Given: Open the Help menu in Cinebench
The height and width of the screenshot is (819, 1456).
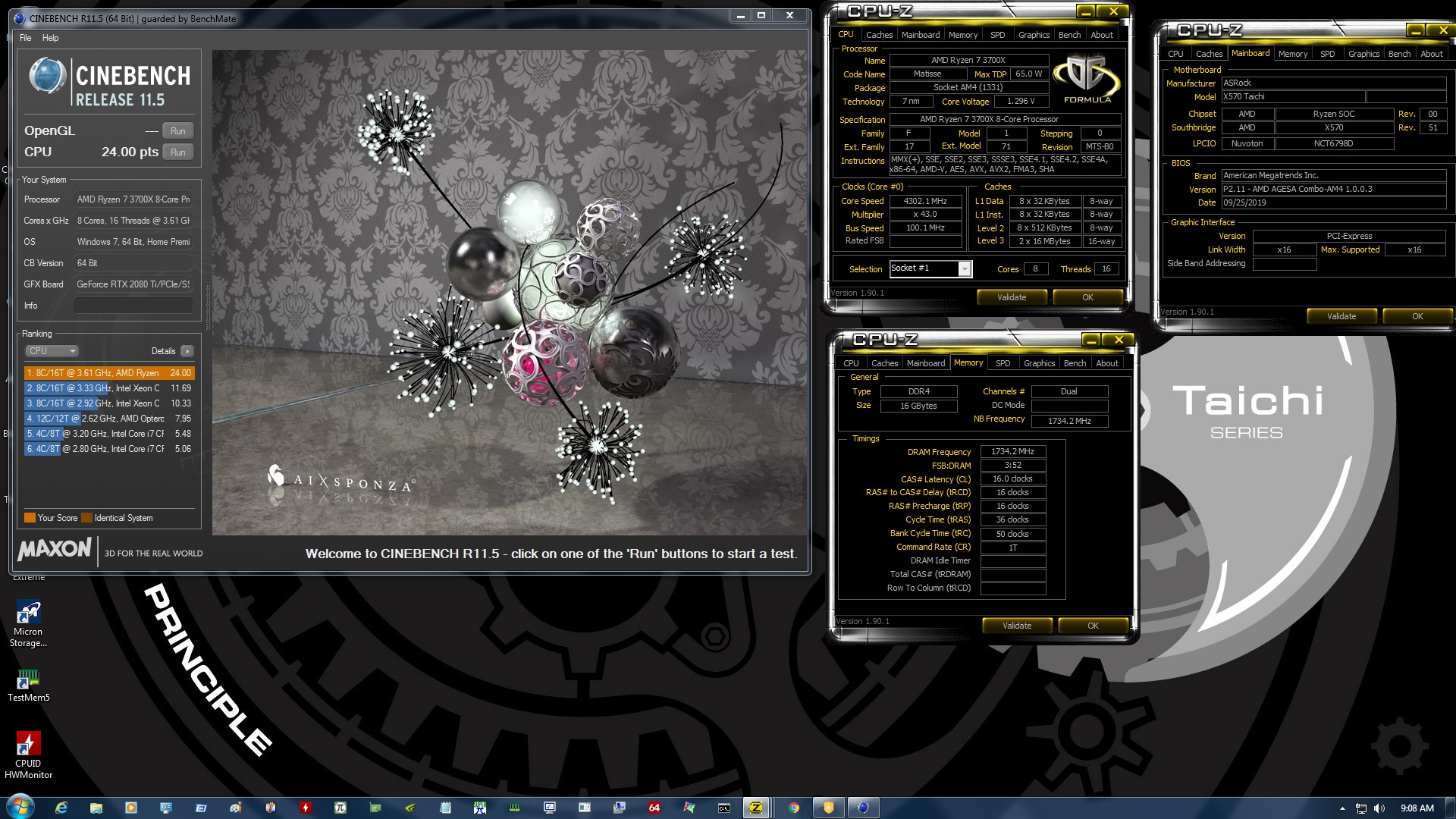Looking at the screenshot, I should (x=50, y=38).
